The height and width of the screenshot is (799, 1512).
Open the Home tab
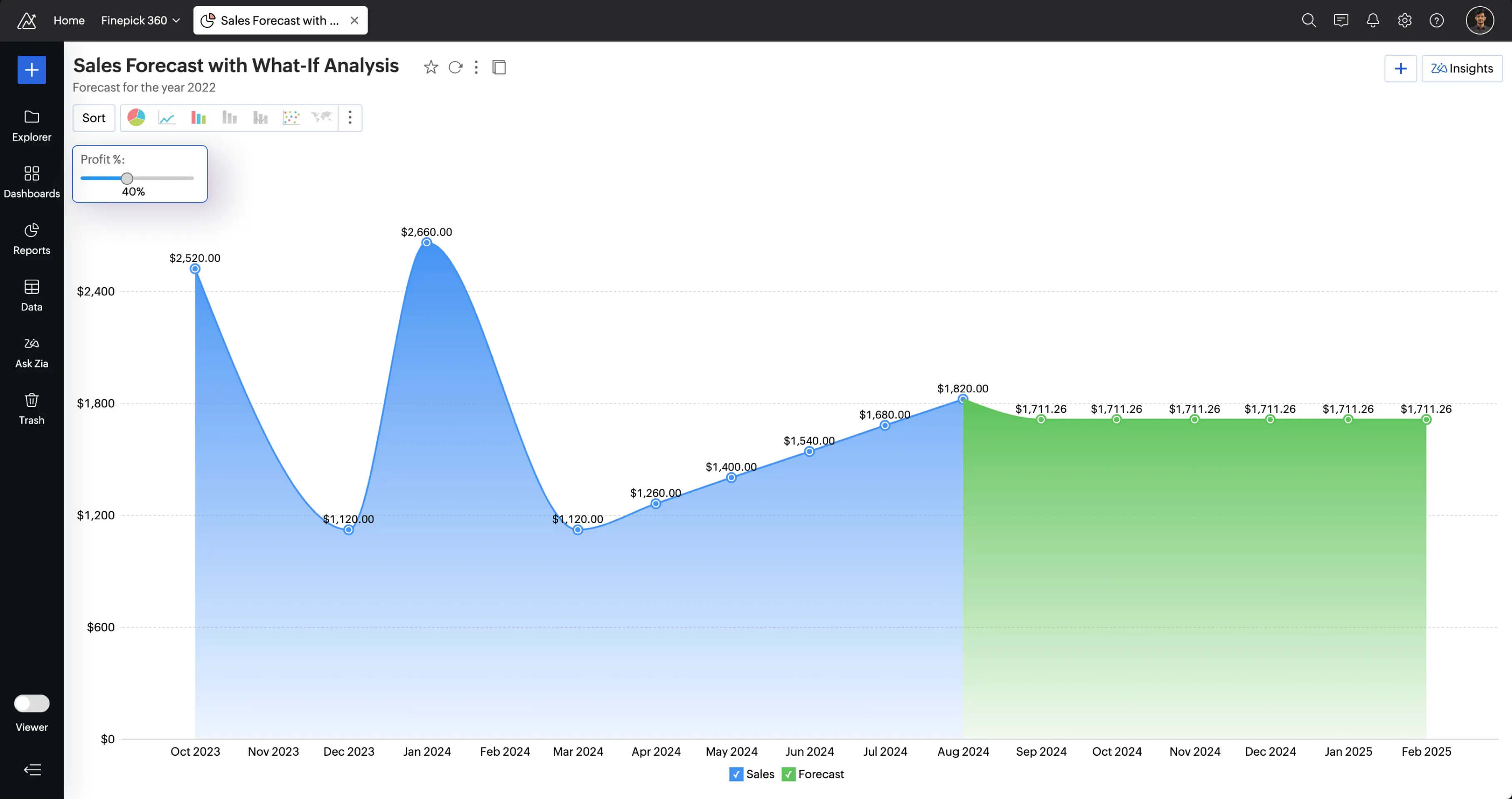(x=69, y=20)
